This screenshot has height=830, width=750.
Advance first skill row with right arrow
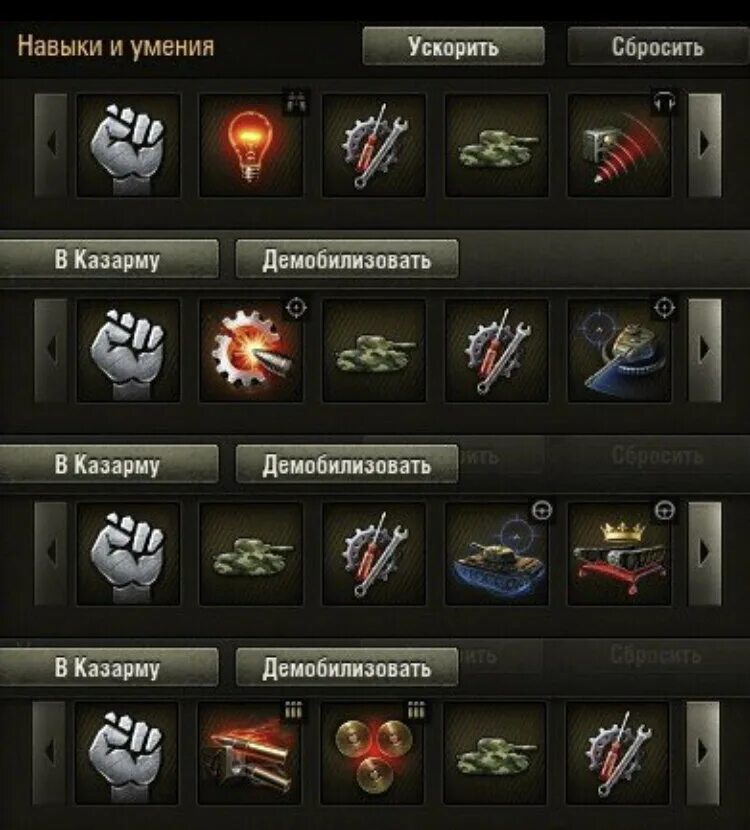point(704,145)
